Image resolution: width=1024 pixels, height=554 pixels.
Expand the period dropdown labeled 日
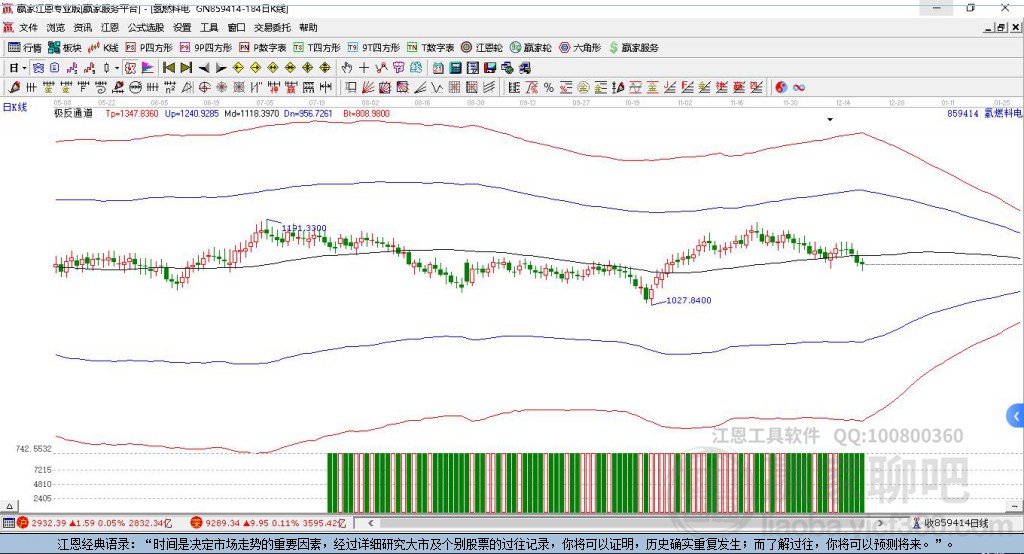(x=18, y=68)
